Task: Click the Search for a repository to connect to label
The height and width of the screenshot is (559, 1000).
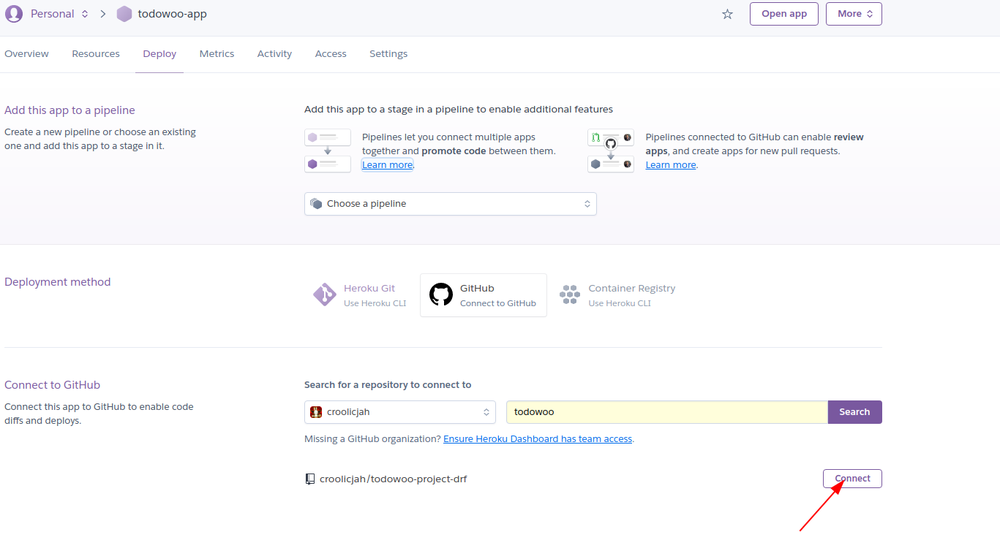Action: (388, 385)
